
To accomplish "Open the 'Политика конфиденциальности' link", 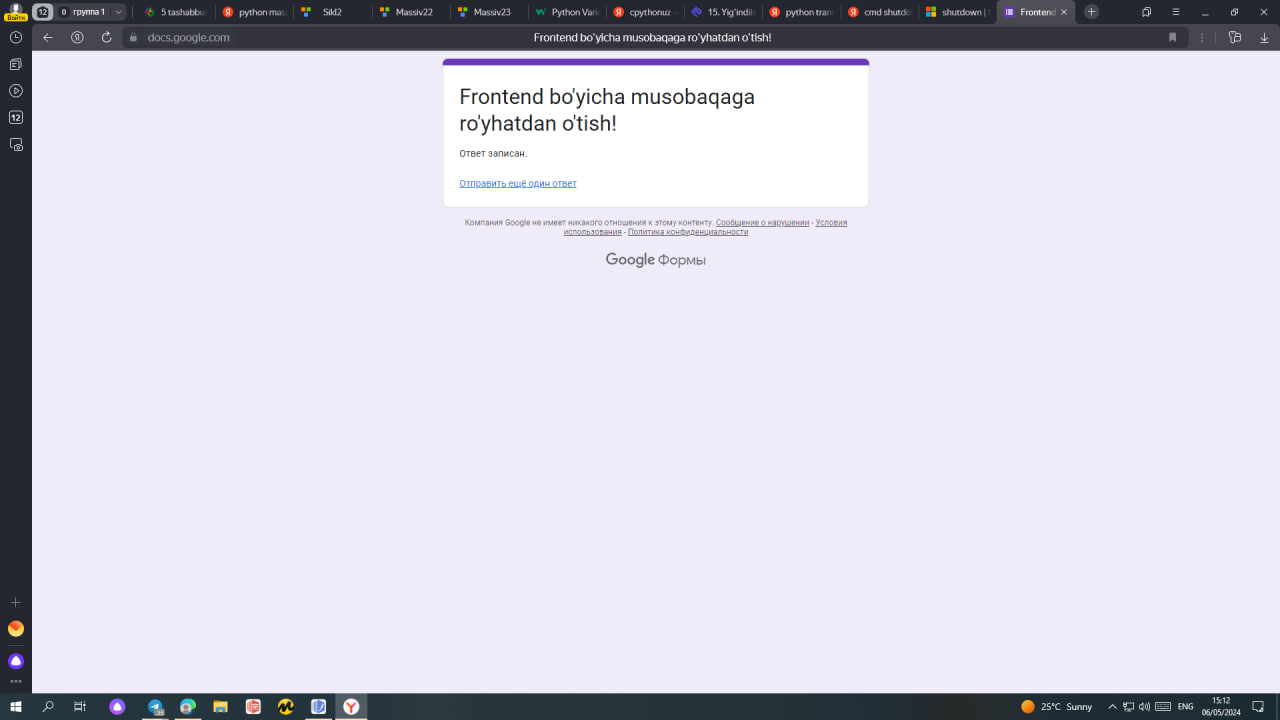I will 687,232.
